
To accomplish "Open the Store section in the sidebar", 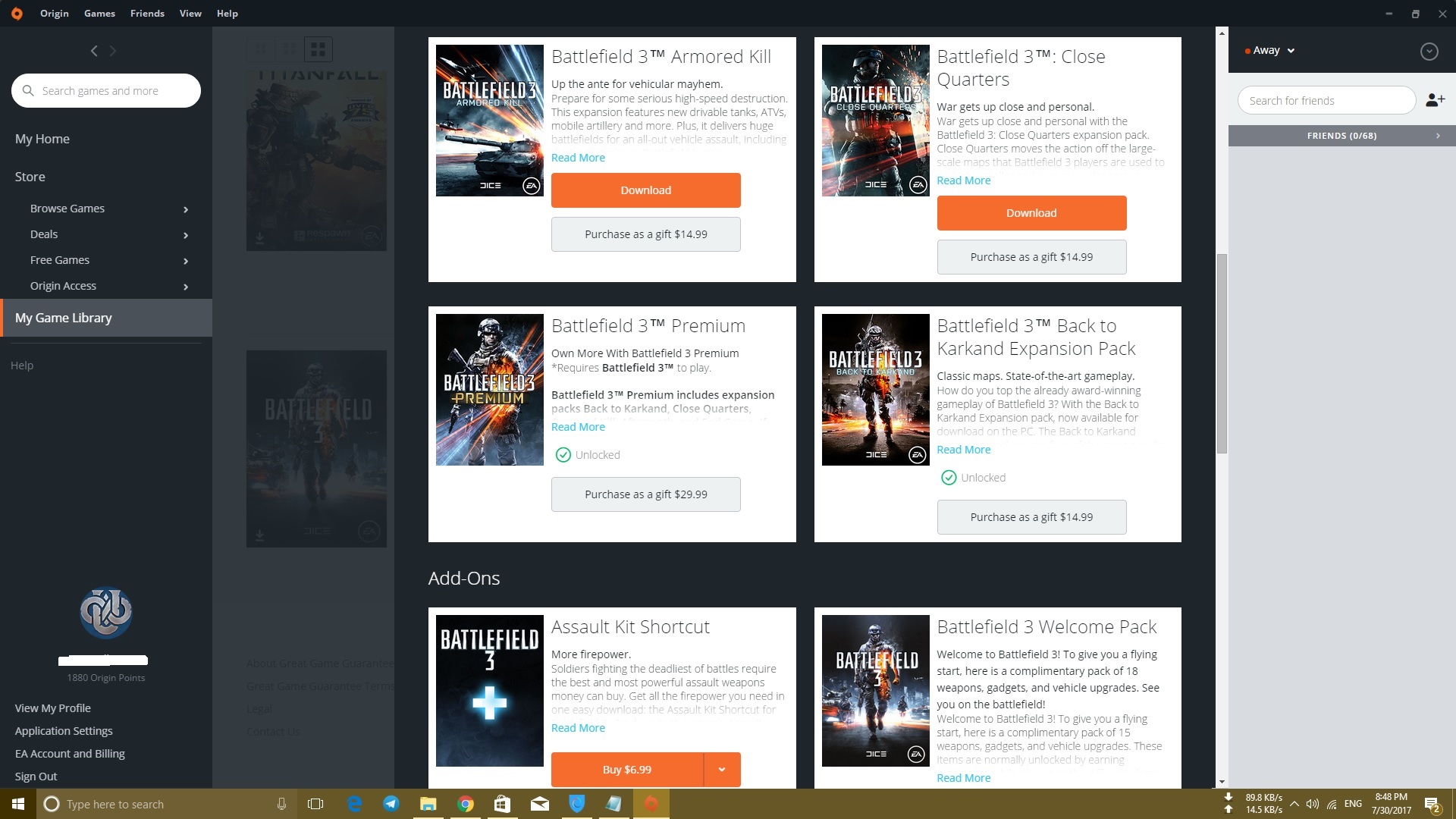I will point(30,177).
